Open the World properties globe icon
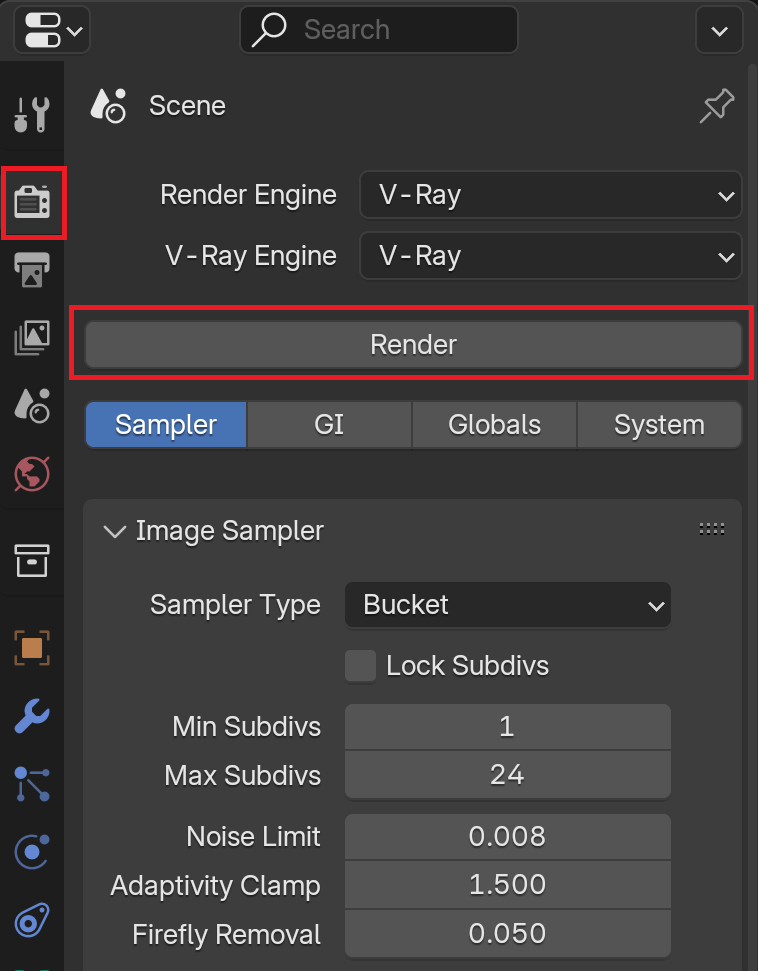Image resolution: width=758 pixels, height=971 pixels. pos(32,474)
